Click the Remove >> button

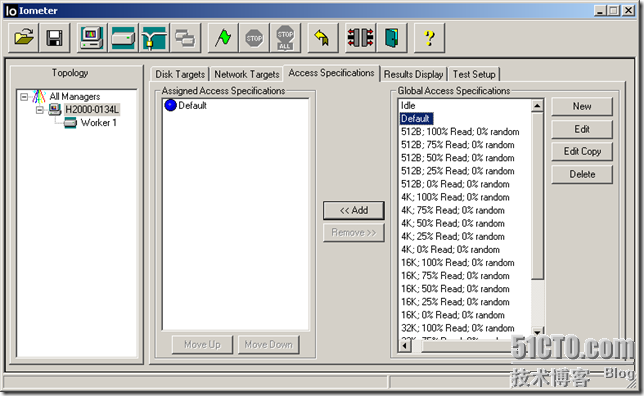(354, 233)
